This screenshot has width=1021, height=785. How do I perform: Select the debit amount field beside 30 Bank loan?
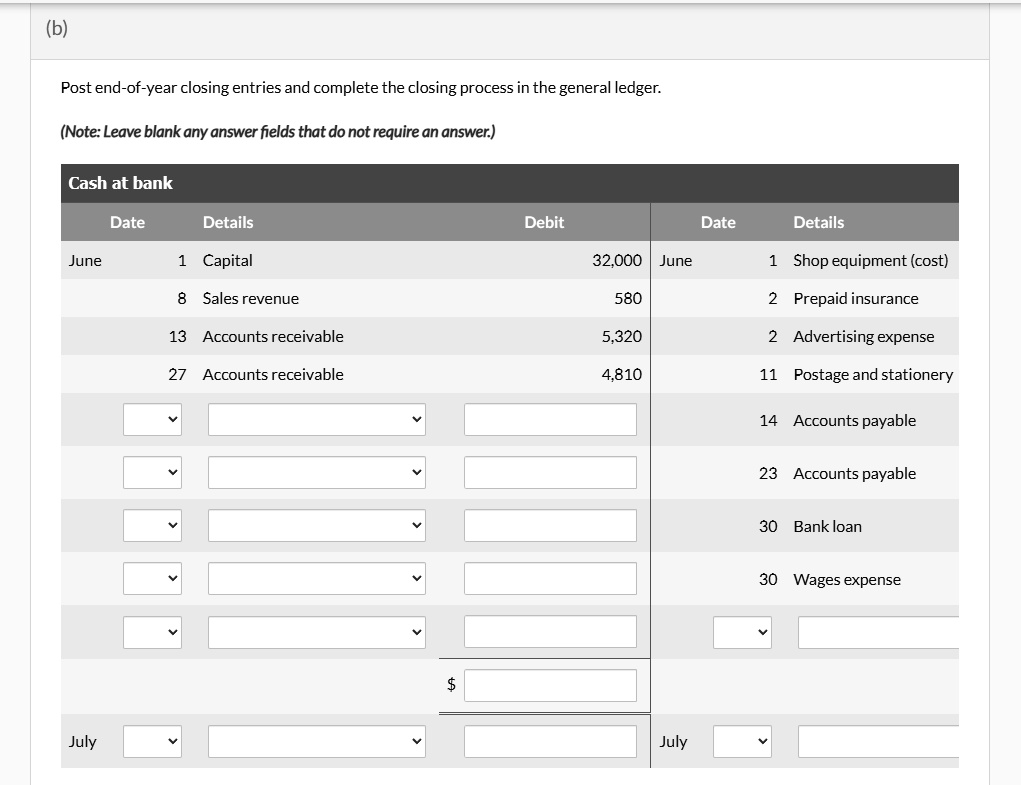[x=550, y=525]
